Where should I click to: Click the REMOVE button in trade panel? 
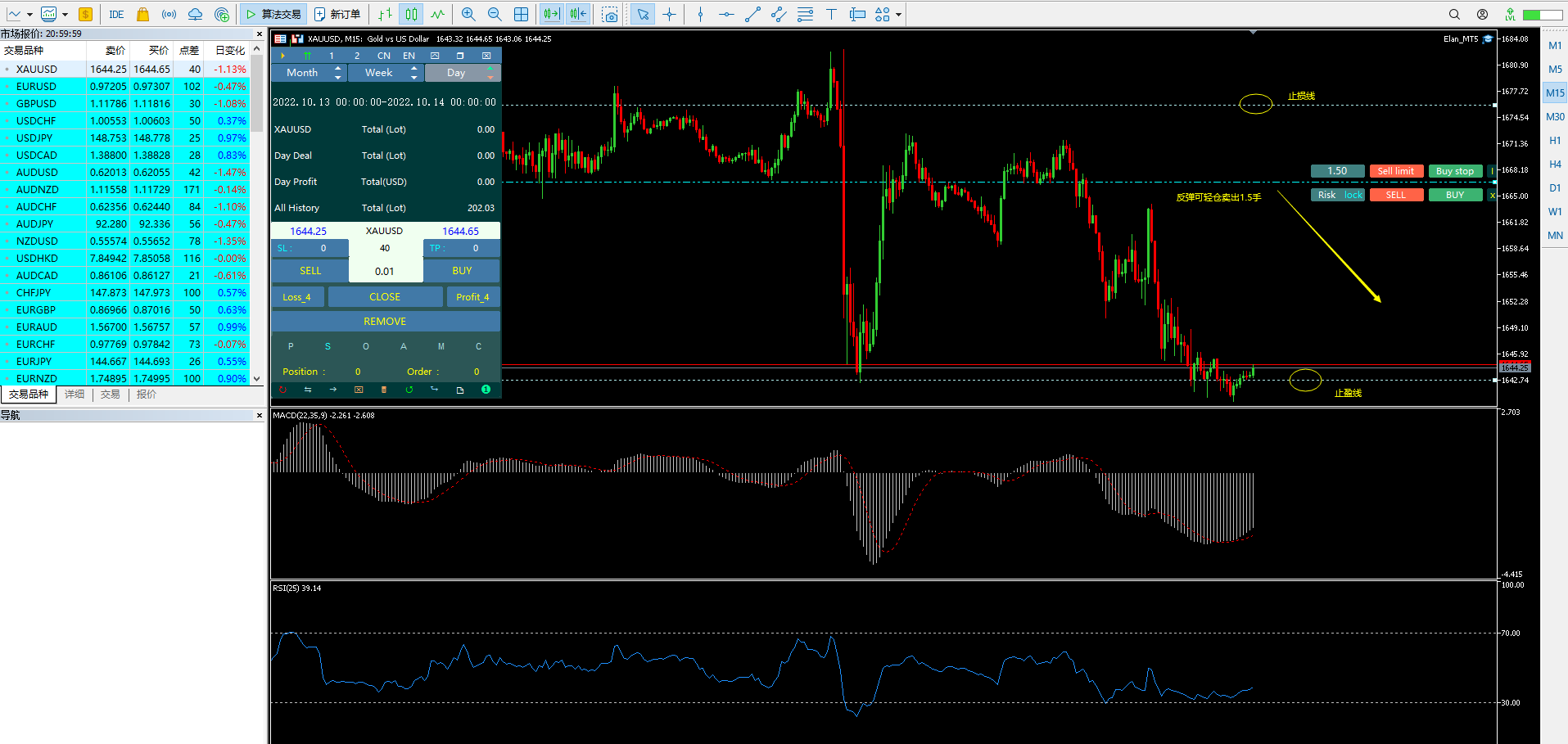386,322
